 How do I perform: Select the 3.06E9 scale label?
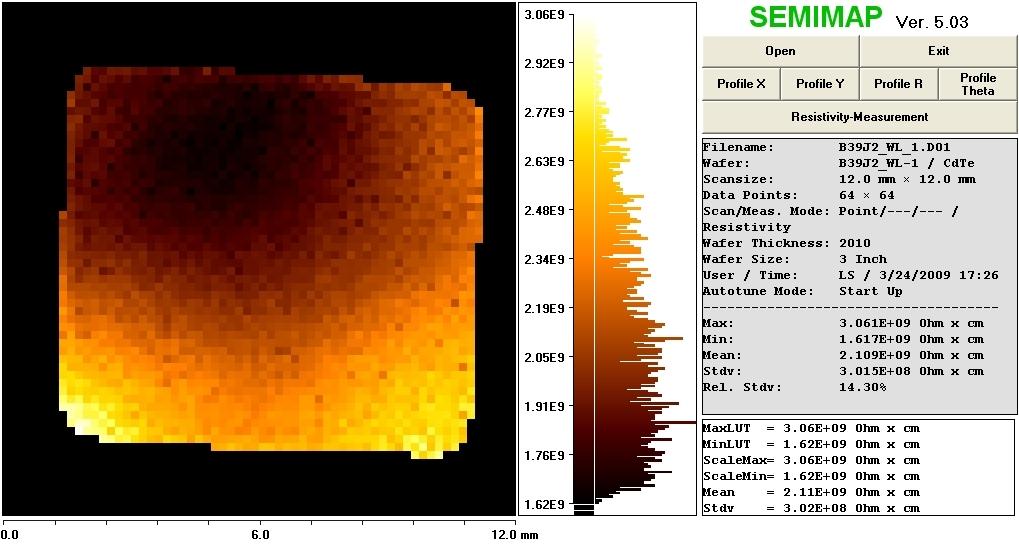543,14
